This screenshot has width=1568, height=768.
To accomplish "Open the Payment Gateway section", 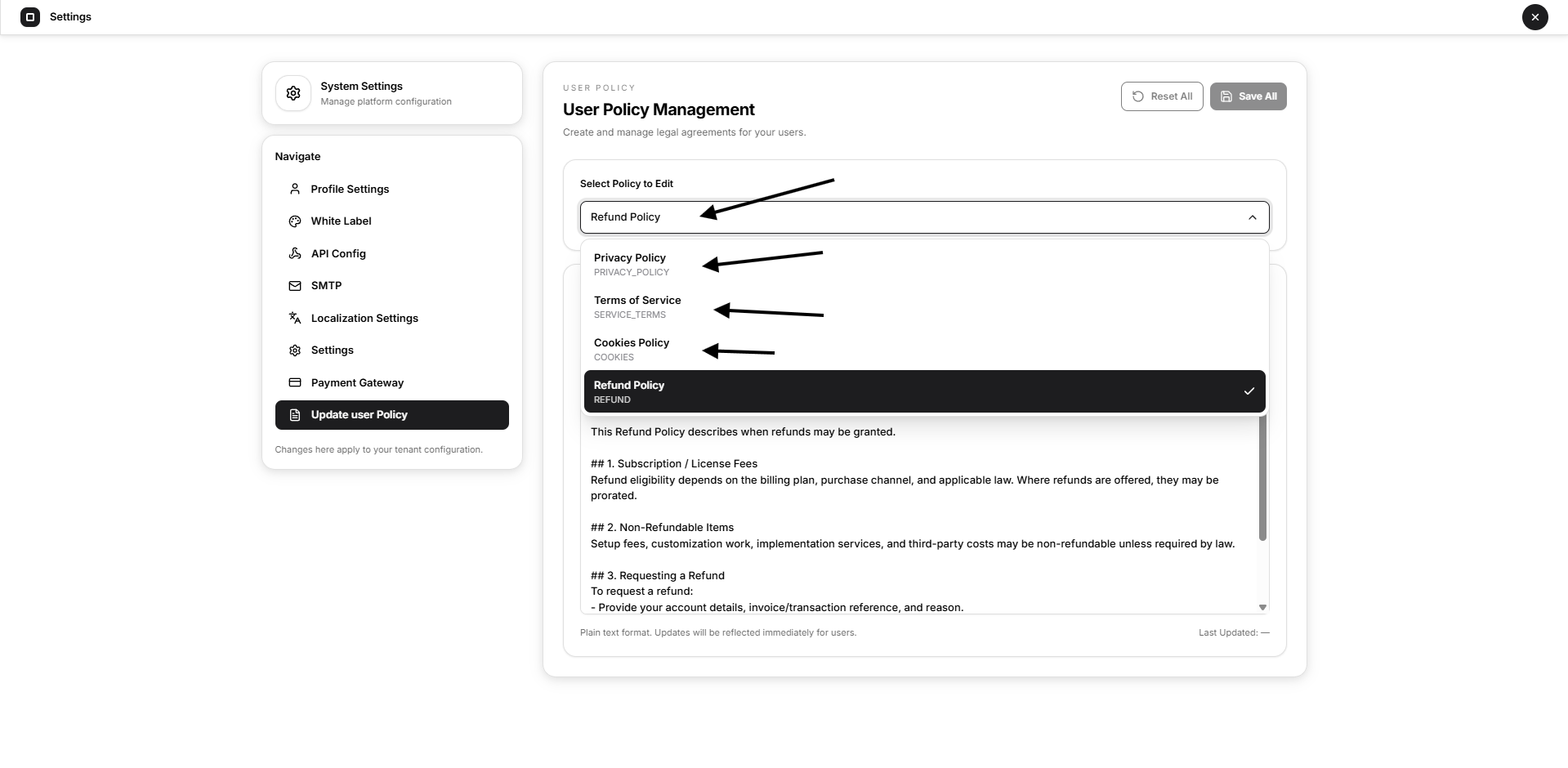I will tap(392, 382).
